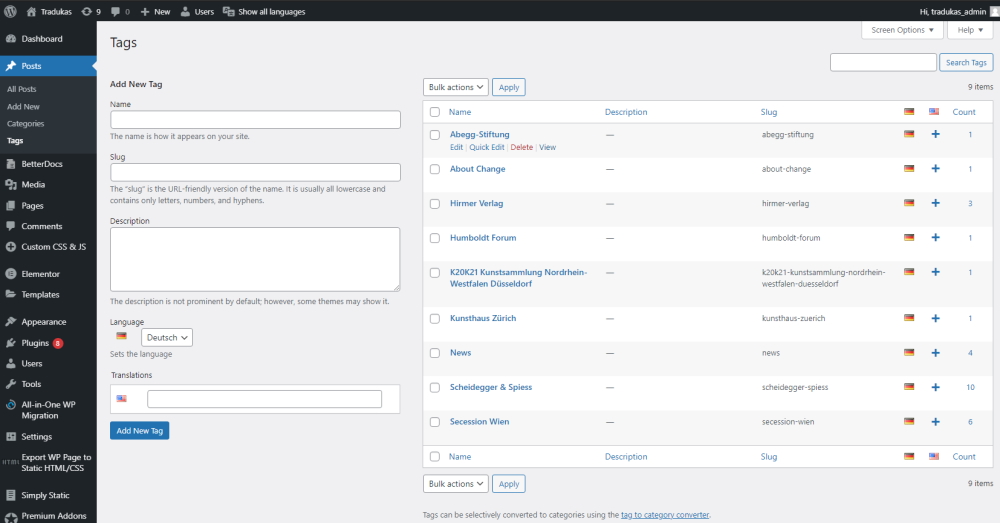Open the Hi, tradukas_admin account menu
This screenshot has height=523, width=1000.
pyautogui.click(x=959, y=11)
